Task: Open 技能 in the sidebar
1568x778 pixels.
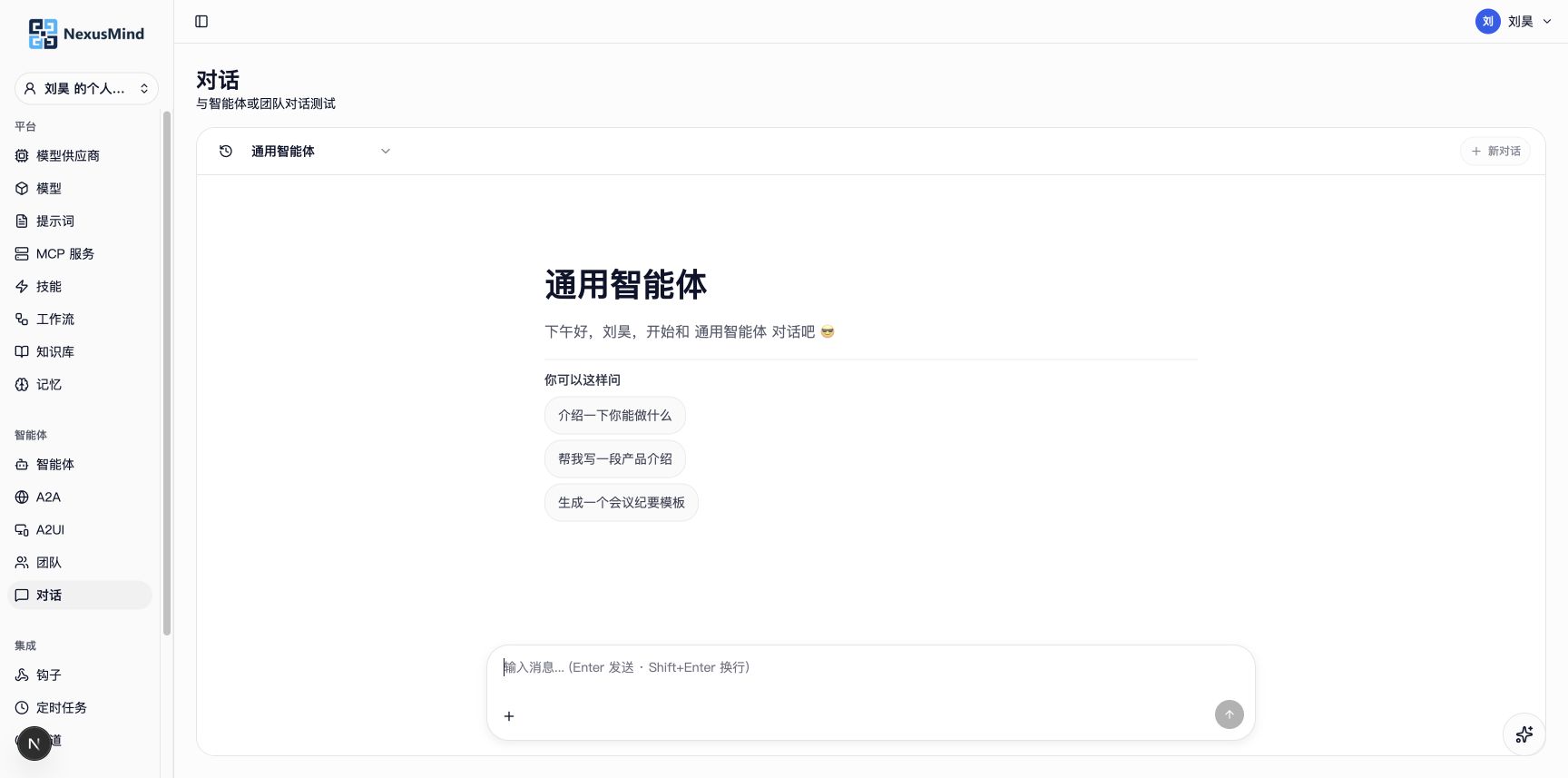Action: coord(80,287)
